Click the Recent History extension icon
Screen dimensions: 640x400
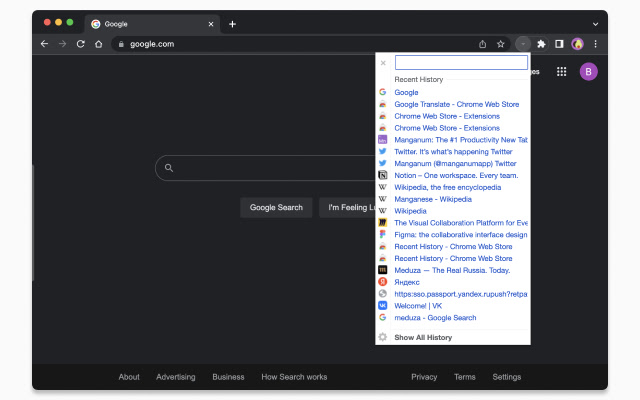coord(523,44)
